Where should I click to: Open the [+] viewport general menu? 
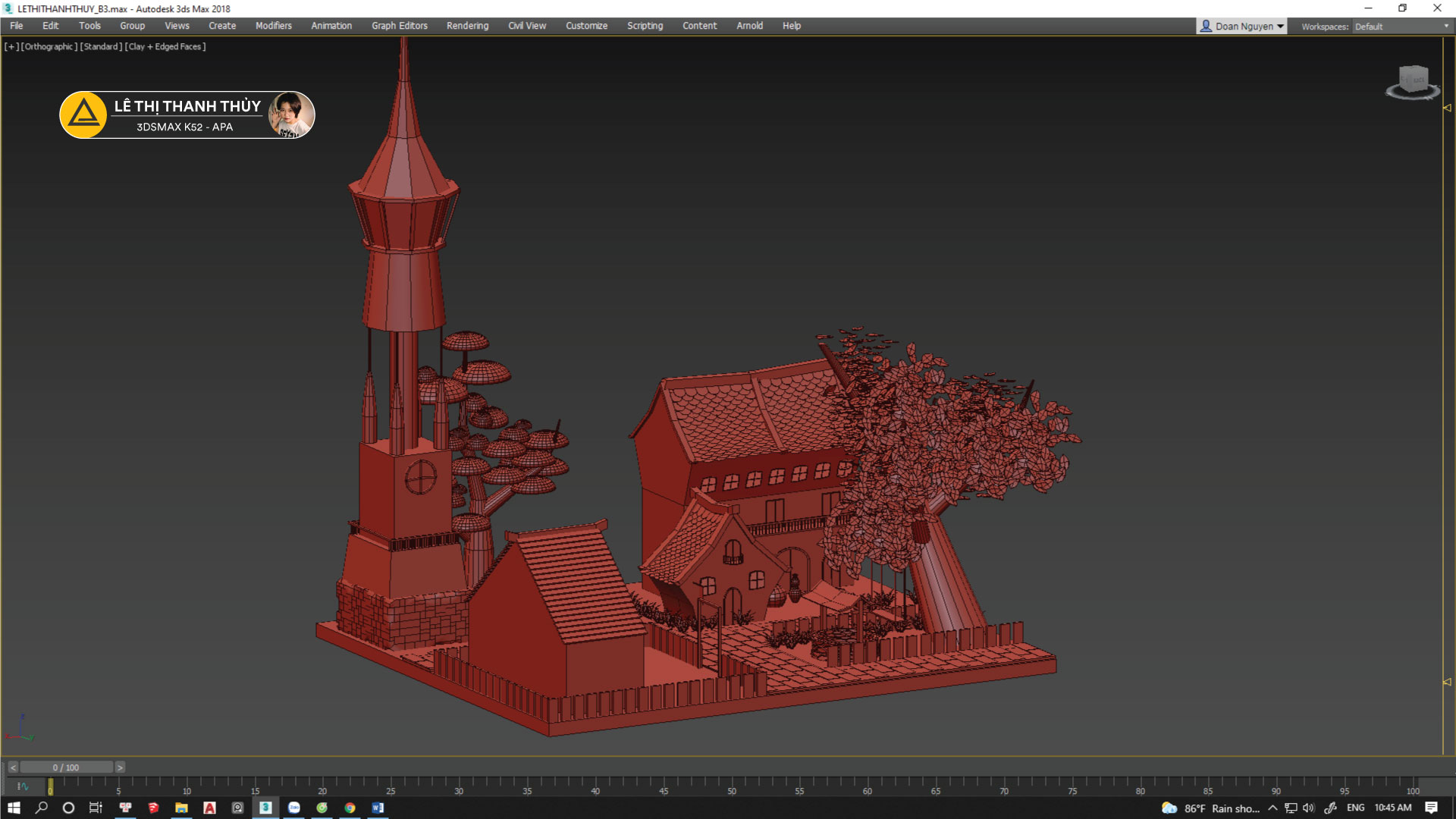[11, 46]
